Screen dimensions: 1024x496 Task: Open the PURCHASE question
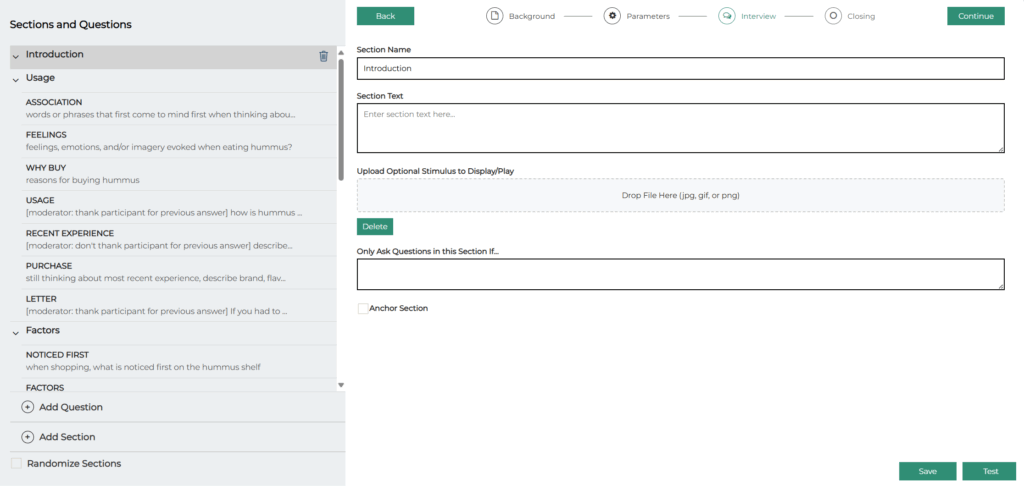click(180, 272)
